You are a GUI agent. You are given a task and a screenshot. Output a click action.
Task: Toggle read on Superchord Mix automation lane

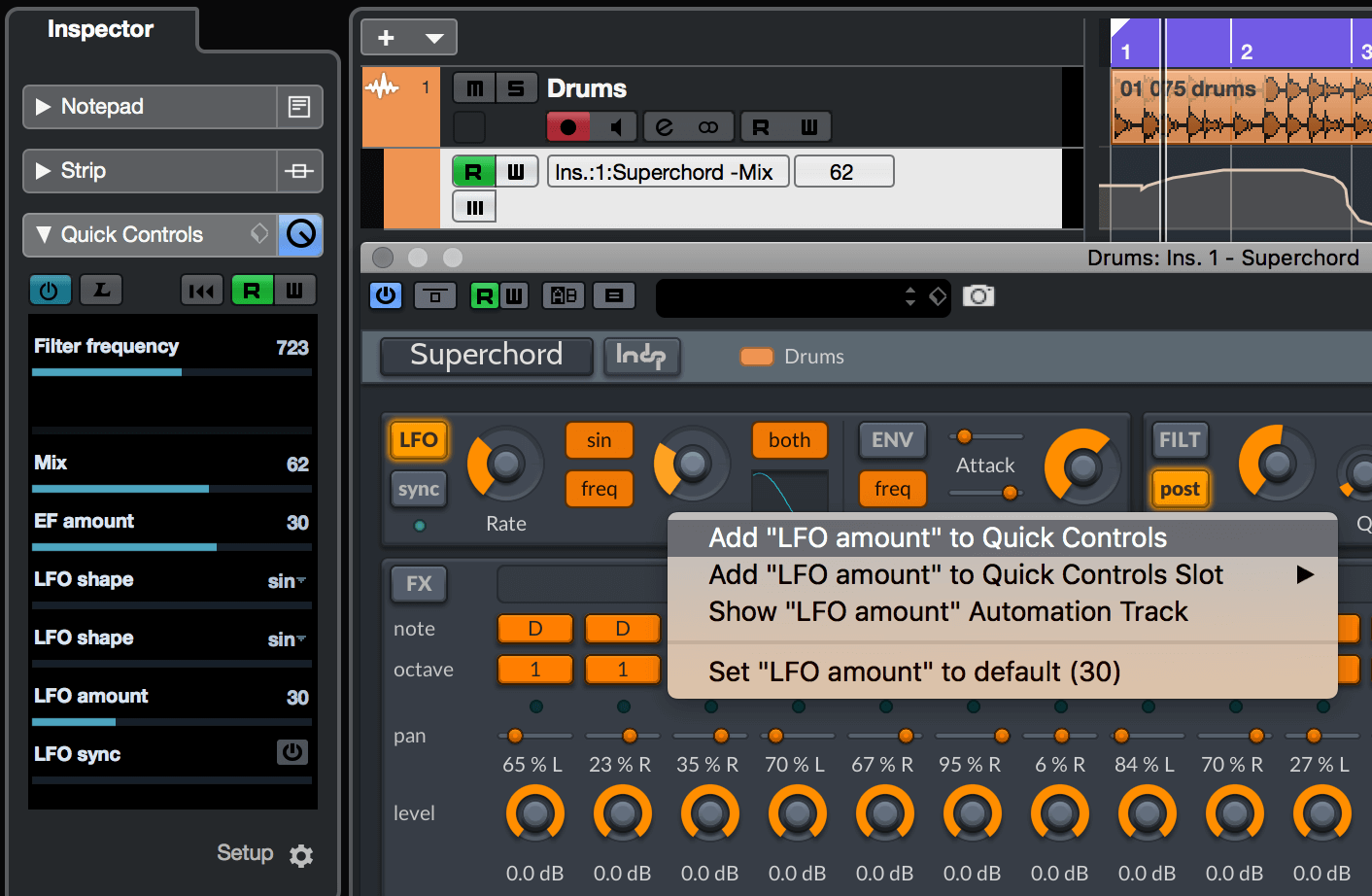tap(473, 172)
